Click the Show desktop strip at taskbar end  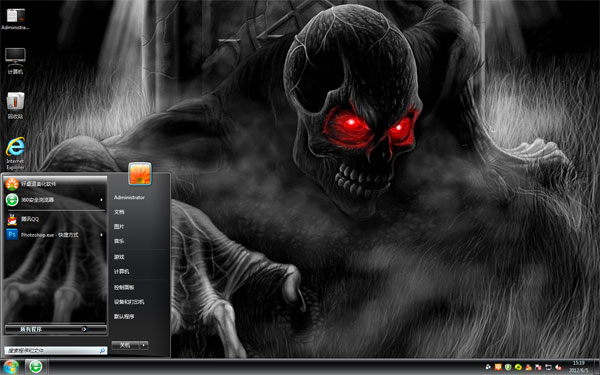click(x=596, y=367)
